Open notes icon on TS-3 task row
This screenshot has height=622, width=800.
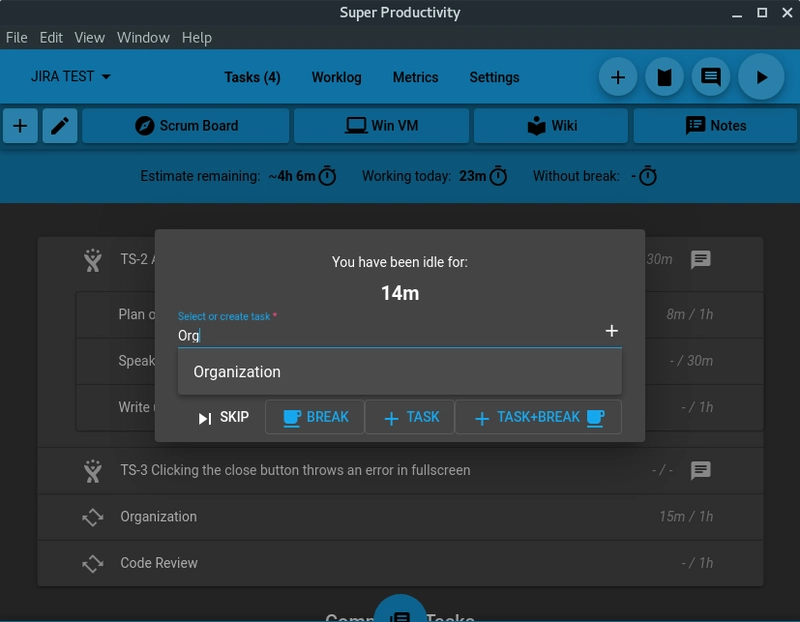pyautogui.click(x=701, y=470)
